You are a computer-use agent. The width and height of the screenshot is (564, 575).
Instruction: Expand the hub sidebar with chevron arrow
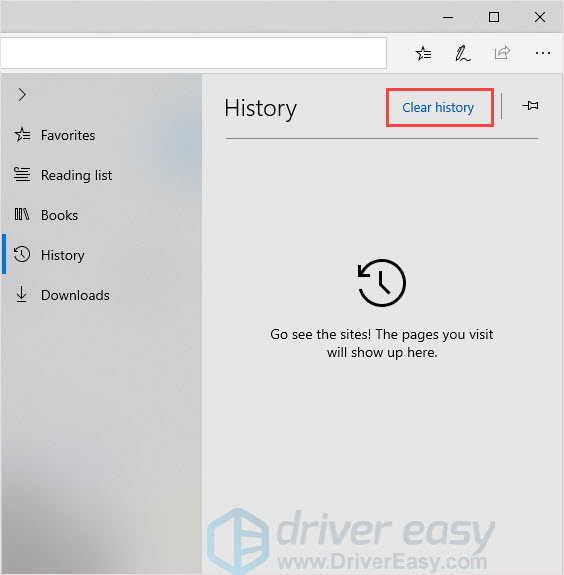(x=22, y=95)
